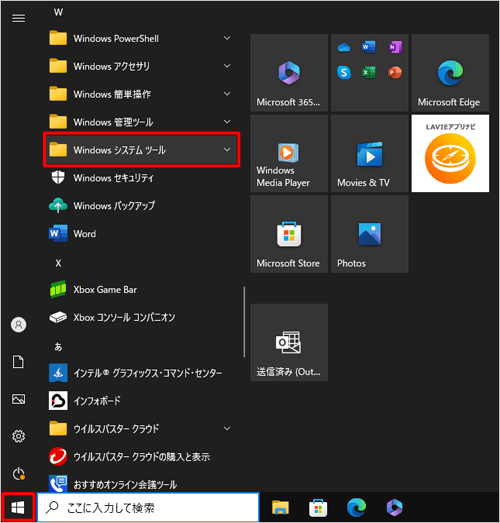This screenshot has height=523, width=500.
Task: Click the X letter group header
Action: 58,263
